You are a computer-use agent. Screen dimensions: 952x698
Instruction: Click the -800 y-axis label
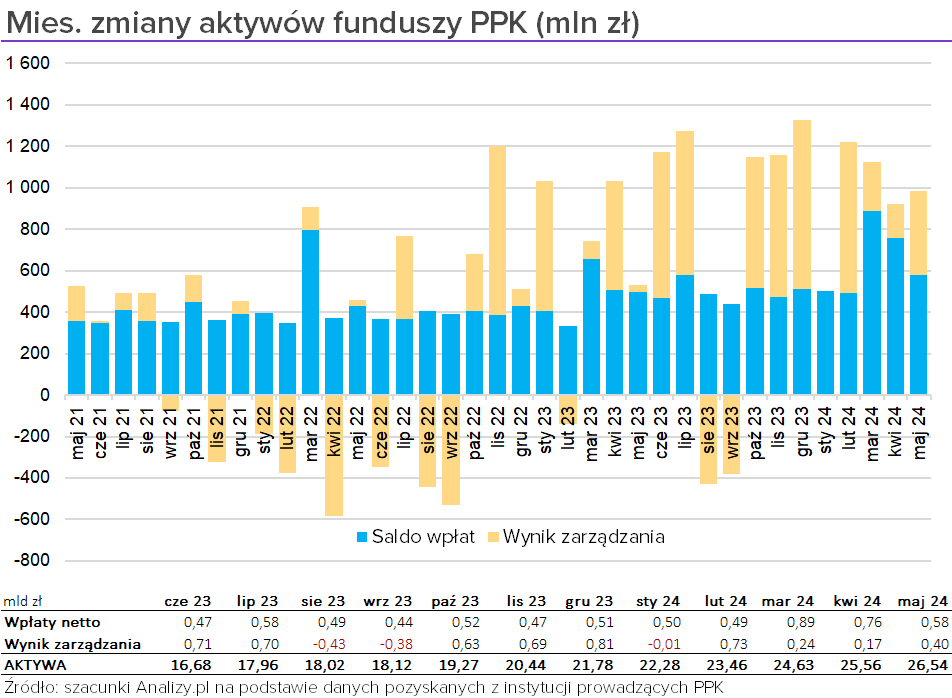pos(30,560)
